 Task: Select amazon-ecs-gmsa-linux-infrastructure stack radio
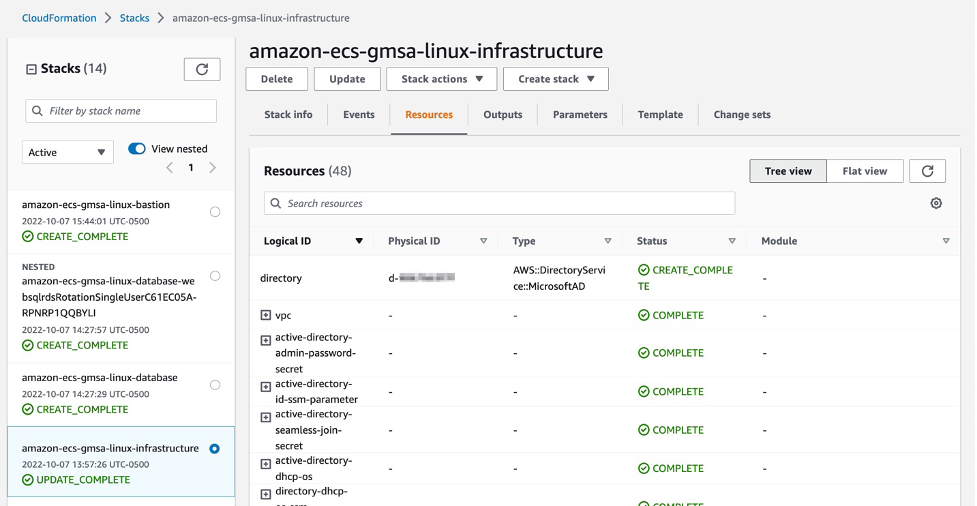point(215,449)
